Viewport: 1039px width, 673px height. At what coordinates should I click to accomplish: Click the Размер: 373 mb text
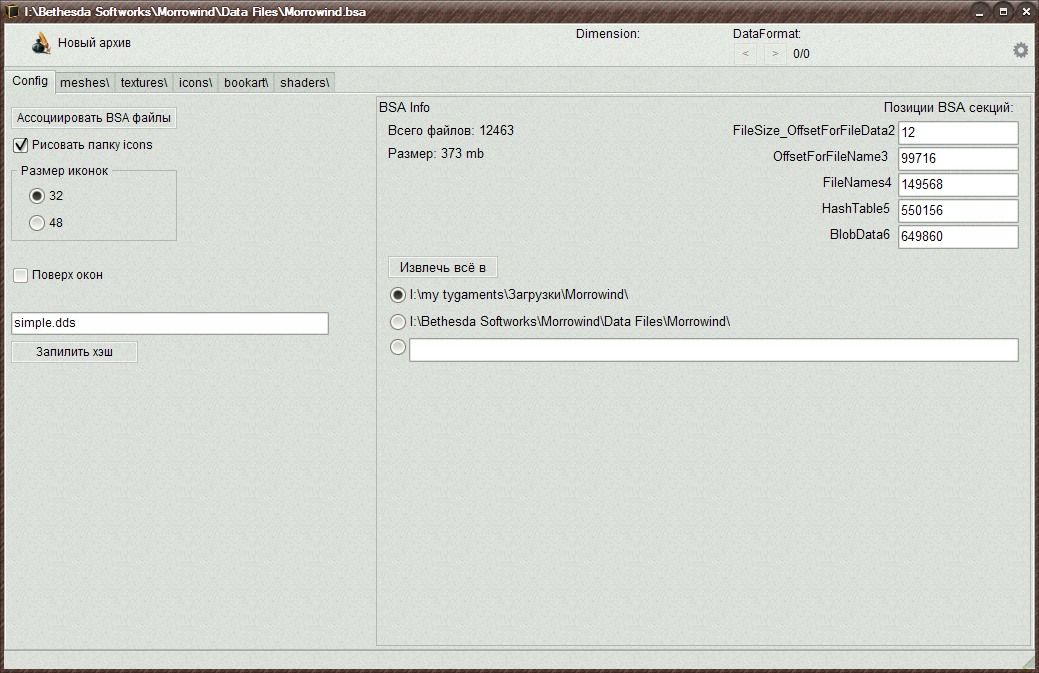click(435, 154)
